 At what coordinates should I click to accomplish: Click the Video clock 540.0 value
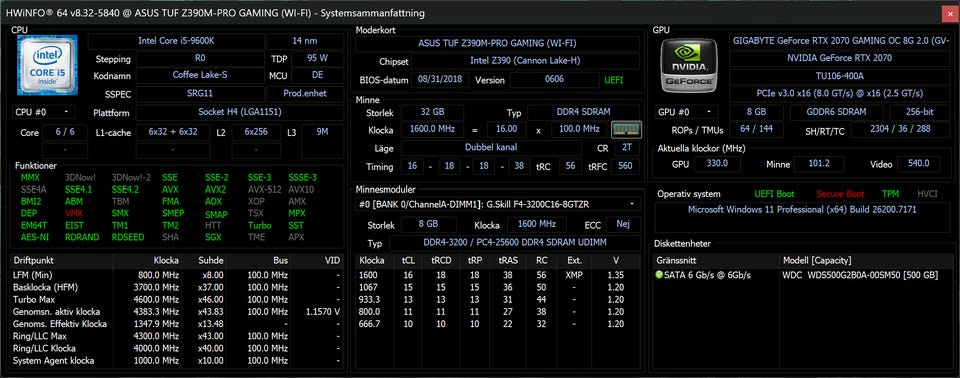[919, 164]
